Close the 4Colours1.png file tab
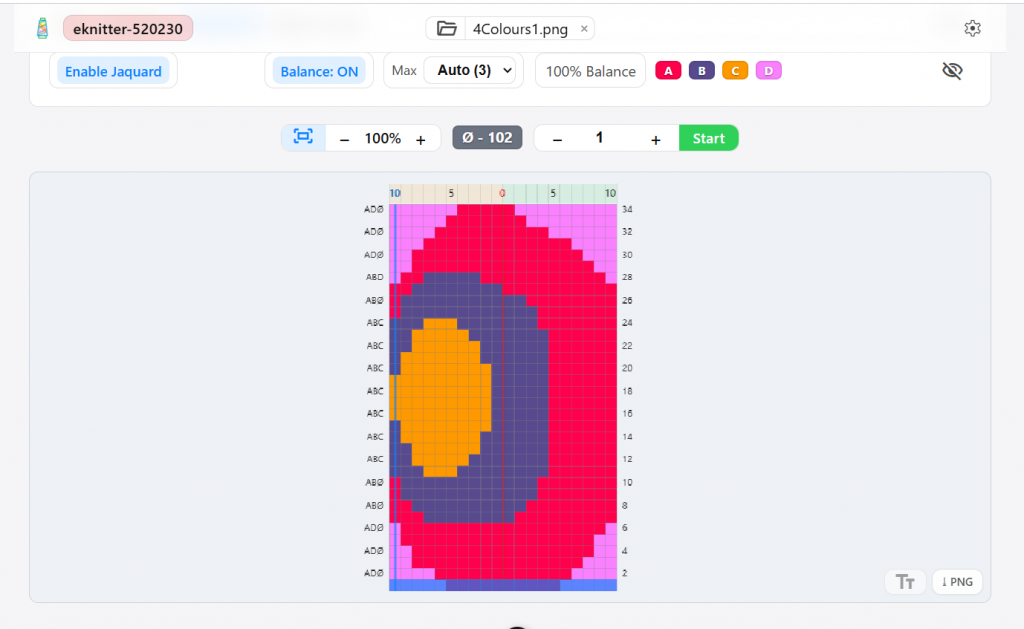Image resolution: width=1024 pixels, height=629 pixels. click(584, 29)
